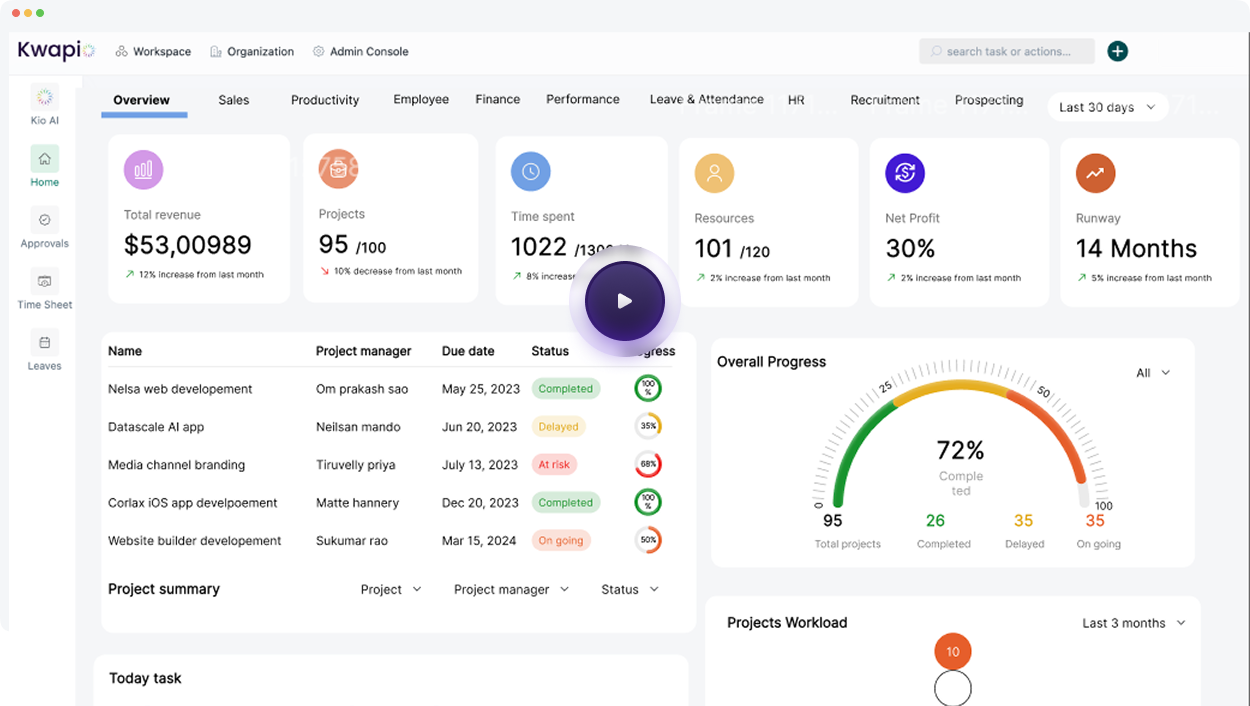Switch to the Sales tab
Image resolution: width=1250 pixels, height=706 pixels.
234,100
